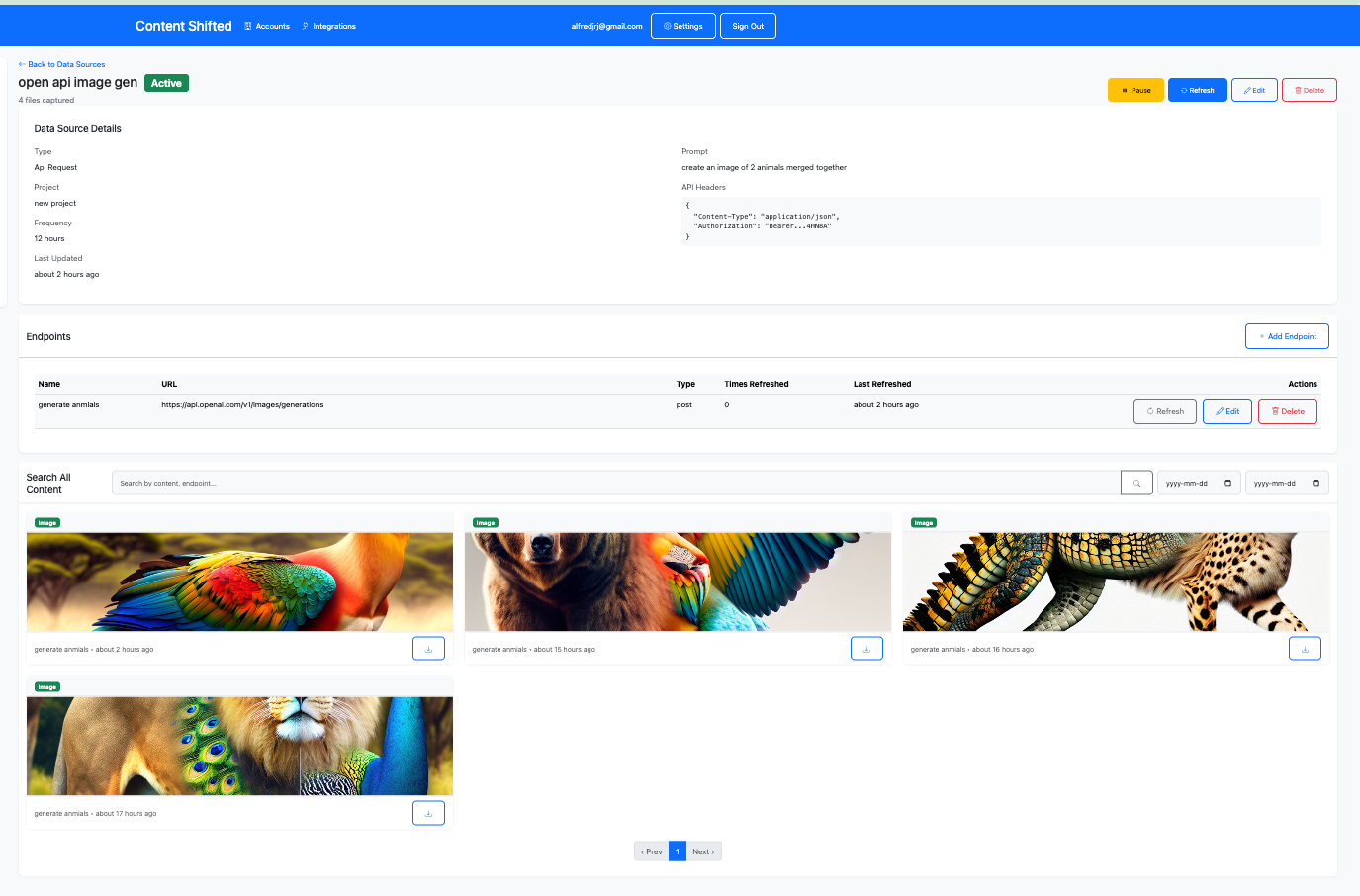Go to Next page in pagination

[x=703, y=851]
